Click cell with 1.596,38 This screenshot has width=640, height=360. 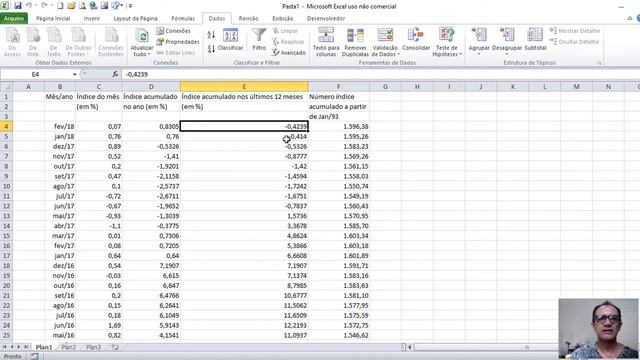(x=339, y=127)
